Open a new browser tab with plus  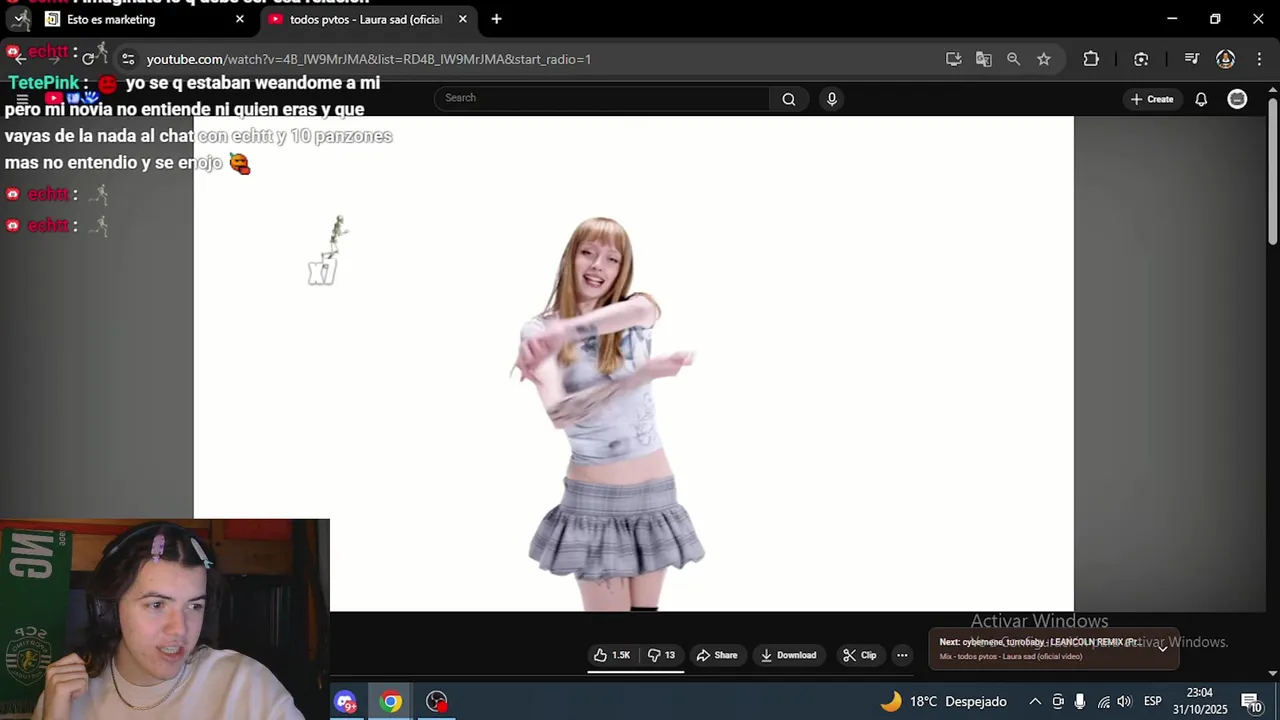tap(496, 19)
